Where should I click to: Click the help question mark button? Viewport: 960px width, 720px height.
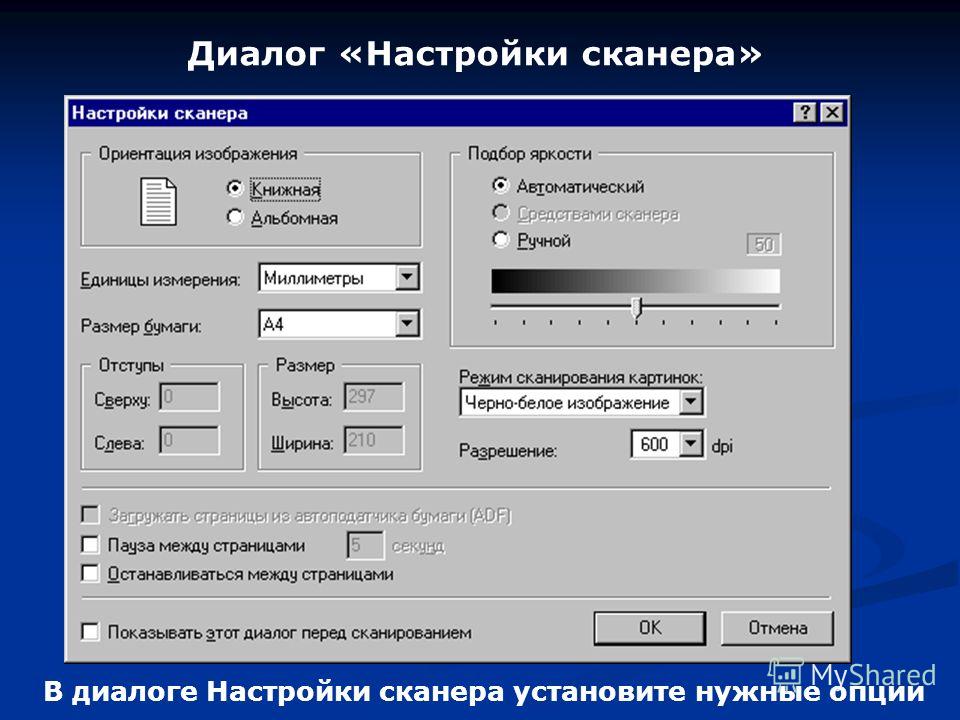pos(805,113)
